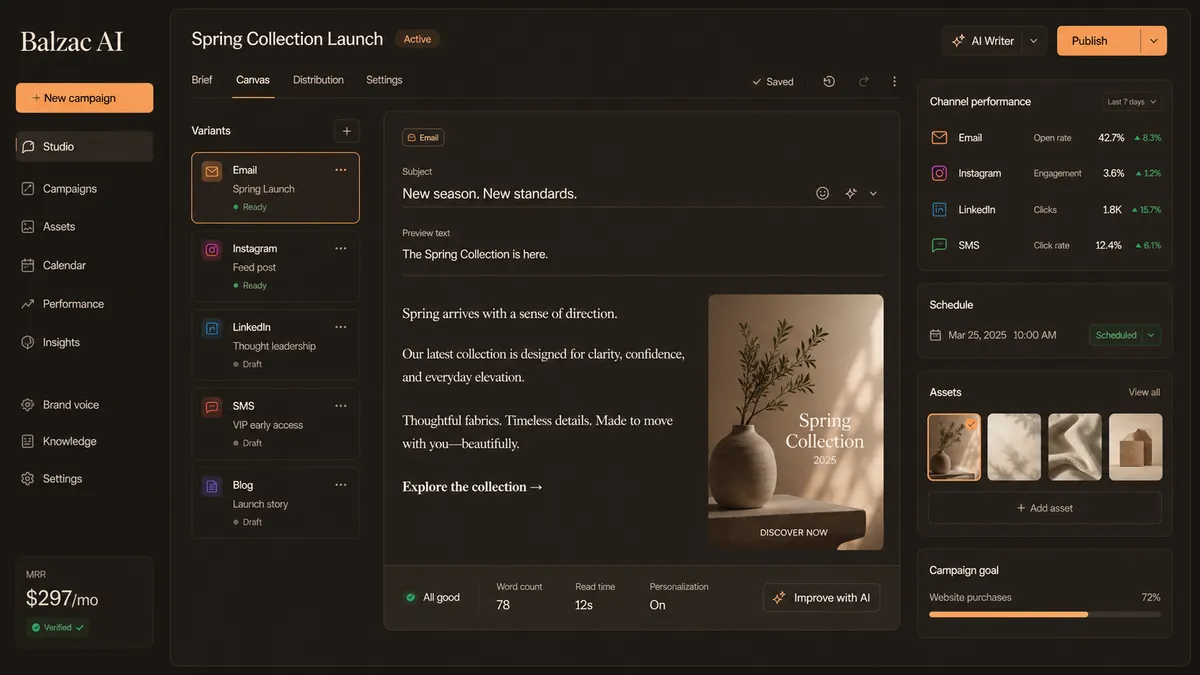Switch to the Brief tab
Image resolution: width=1200 pixels, height=675 pixels.
point(202,80)
